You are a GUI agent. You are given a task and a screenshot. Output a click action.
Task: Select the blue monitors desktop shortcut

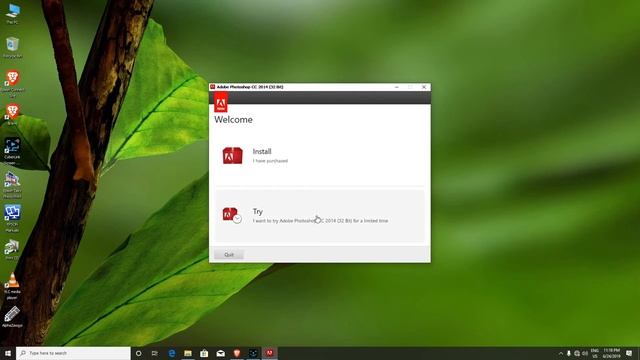(12, 218)
